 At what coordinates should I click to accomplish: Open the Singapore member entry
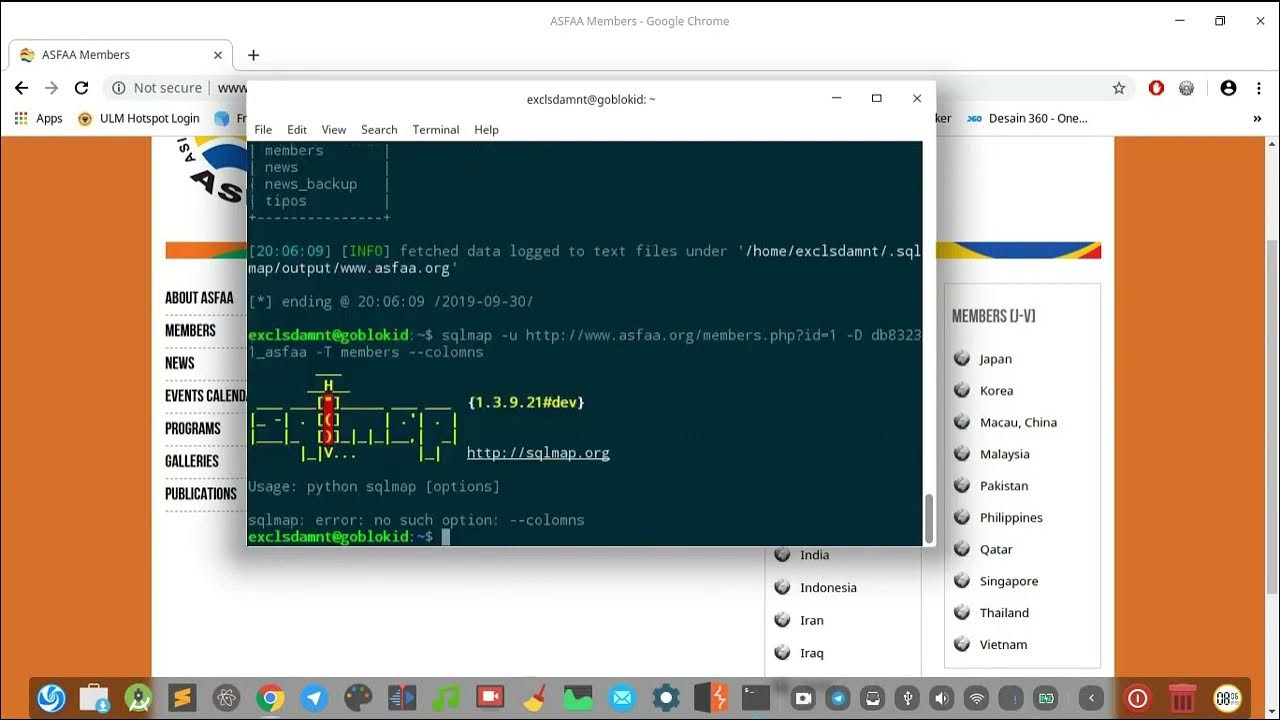[1009, 581]
